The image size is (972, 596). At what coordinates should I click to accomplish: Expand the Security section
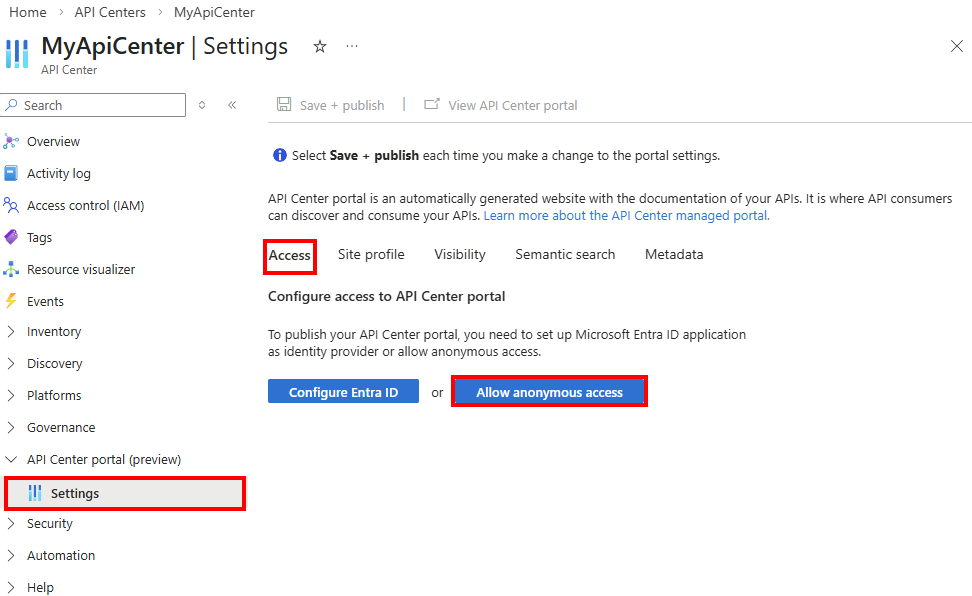click(50, 523)
